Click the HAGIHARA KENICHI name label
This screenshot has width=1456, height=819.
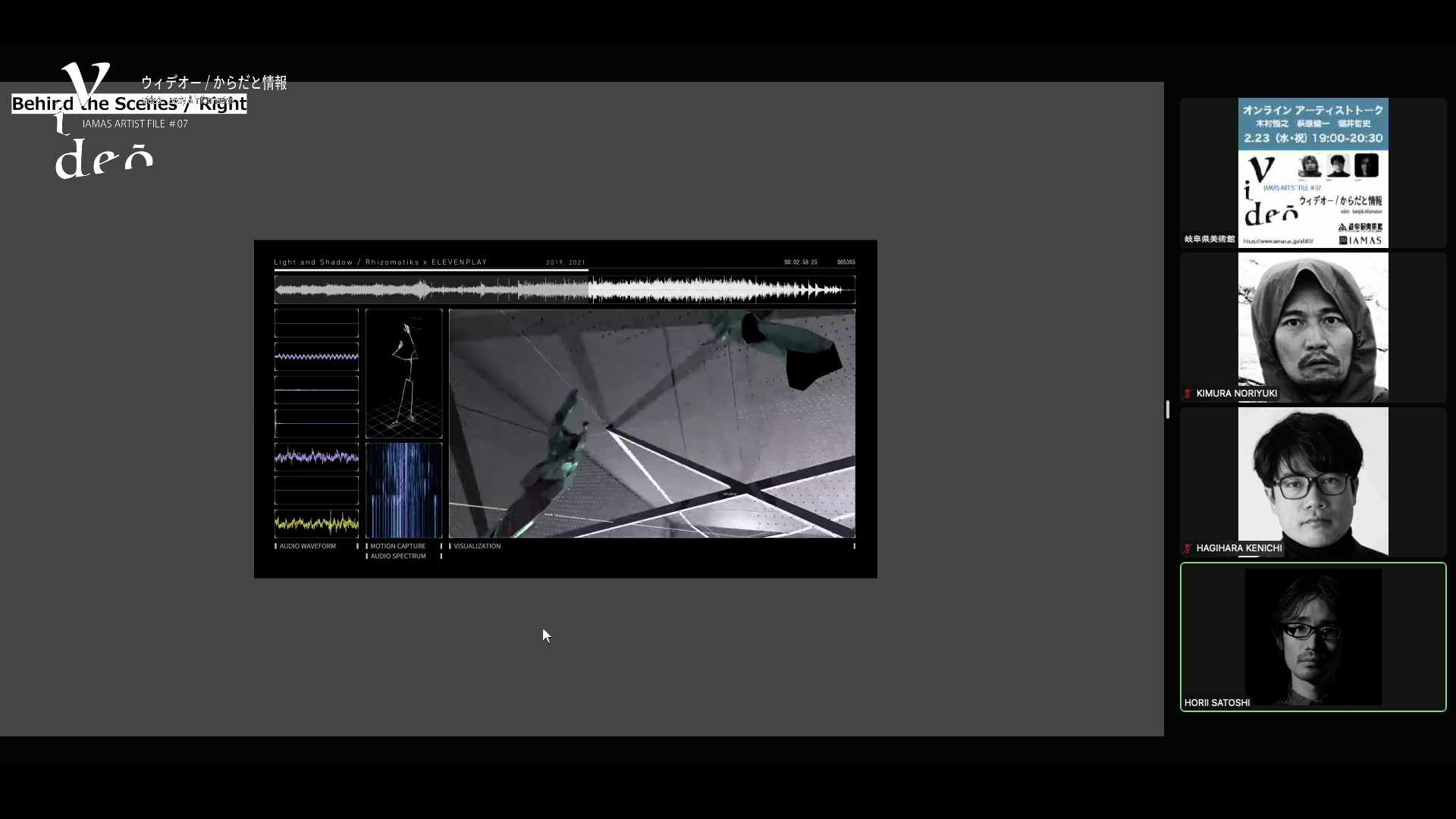pyautogui.click(x=1239, y=548)
